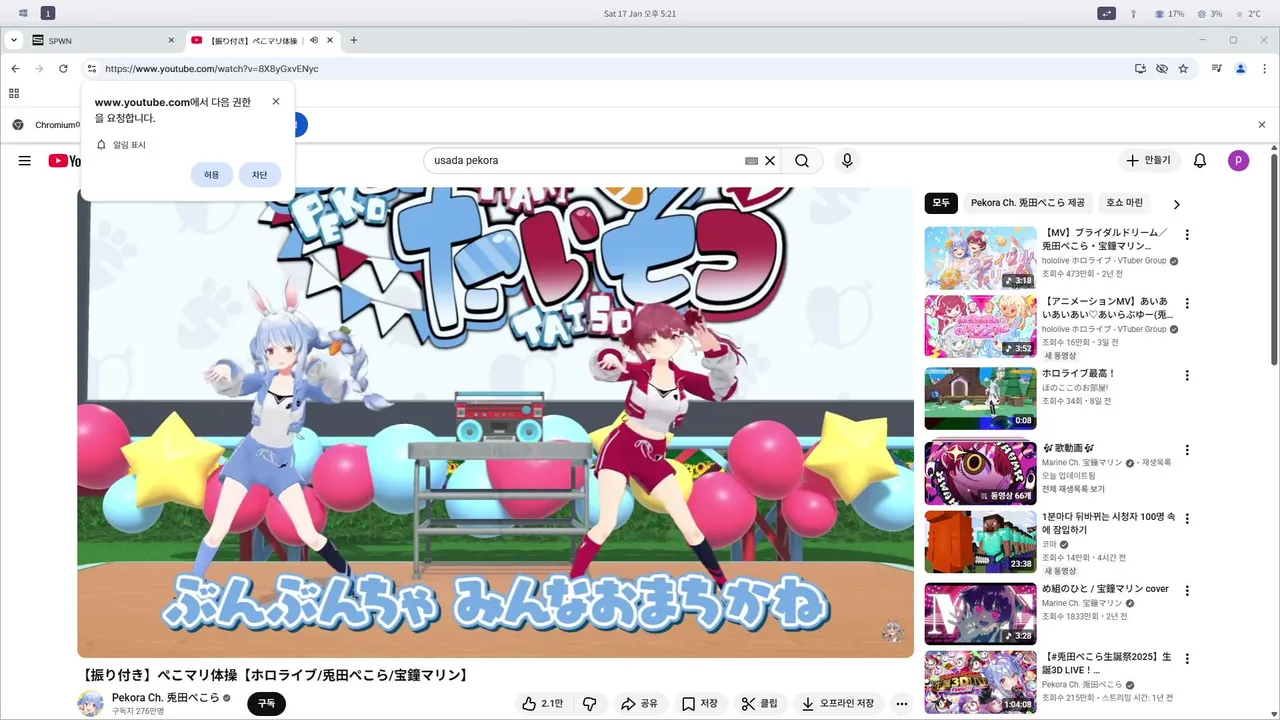The image size is (1280, 720).
Task: Open the 歌動画 playlist thumbnail
Action: coord(980,473)
